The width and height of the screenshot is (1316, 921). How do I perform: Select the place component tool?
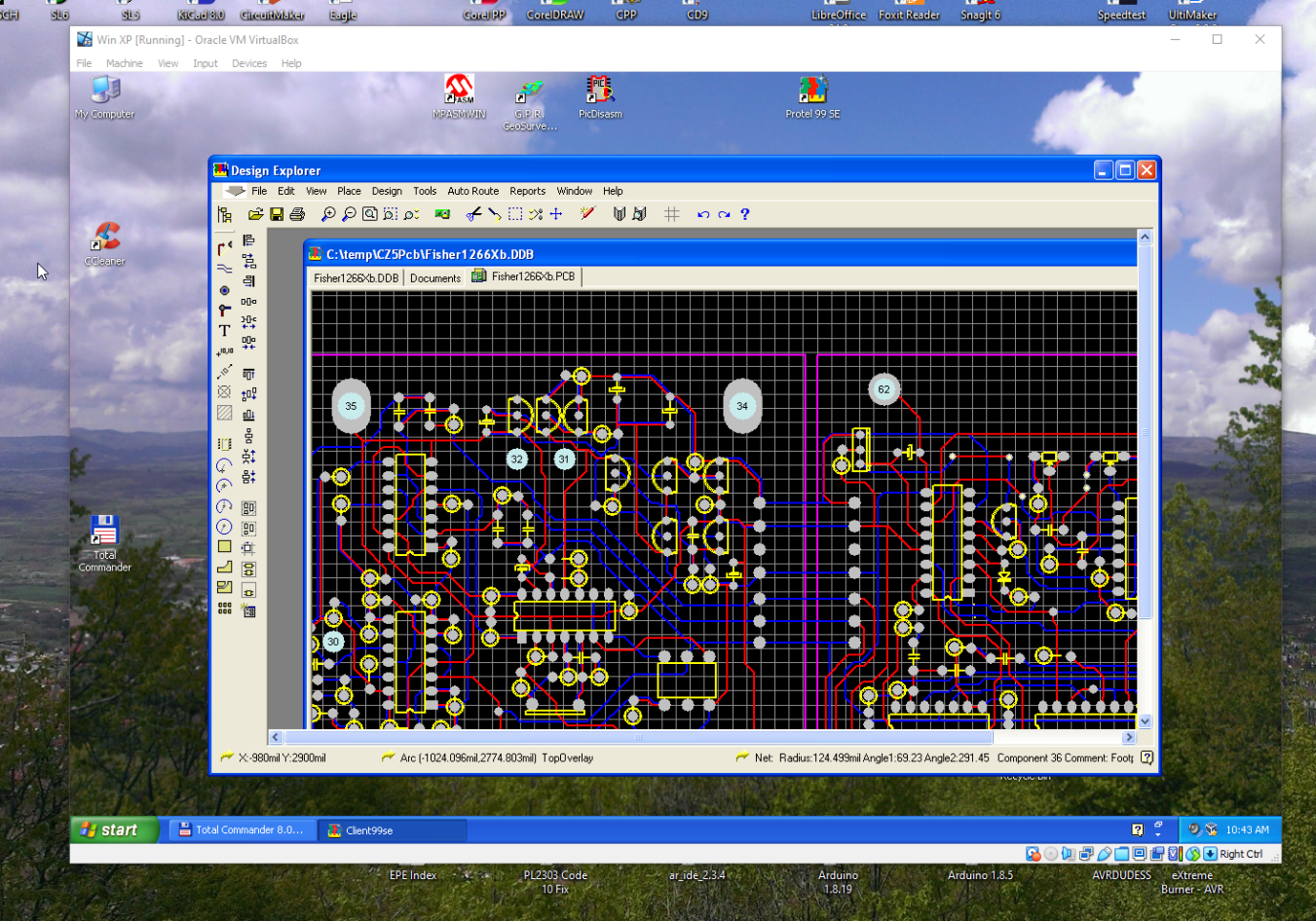(x=224, y=444)
